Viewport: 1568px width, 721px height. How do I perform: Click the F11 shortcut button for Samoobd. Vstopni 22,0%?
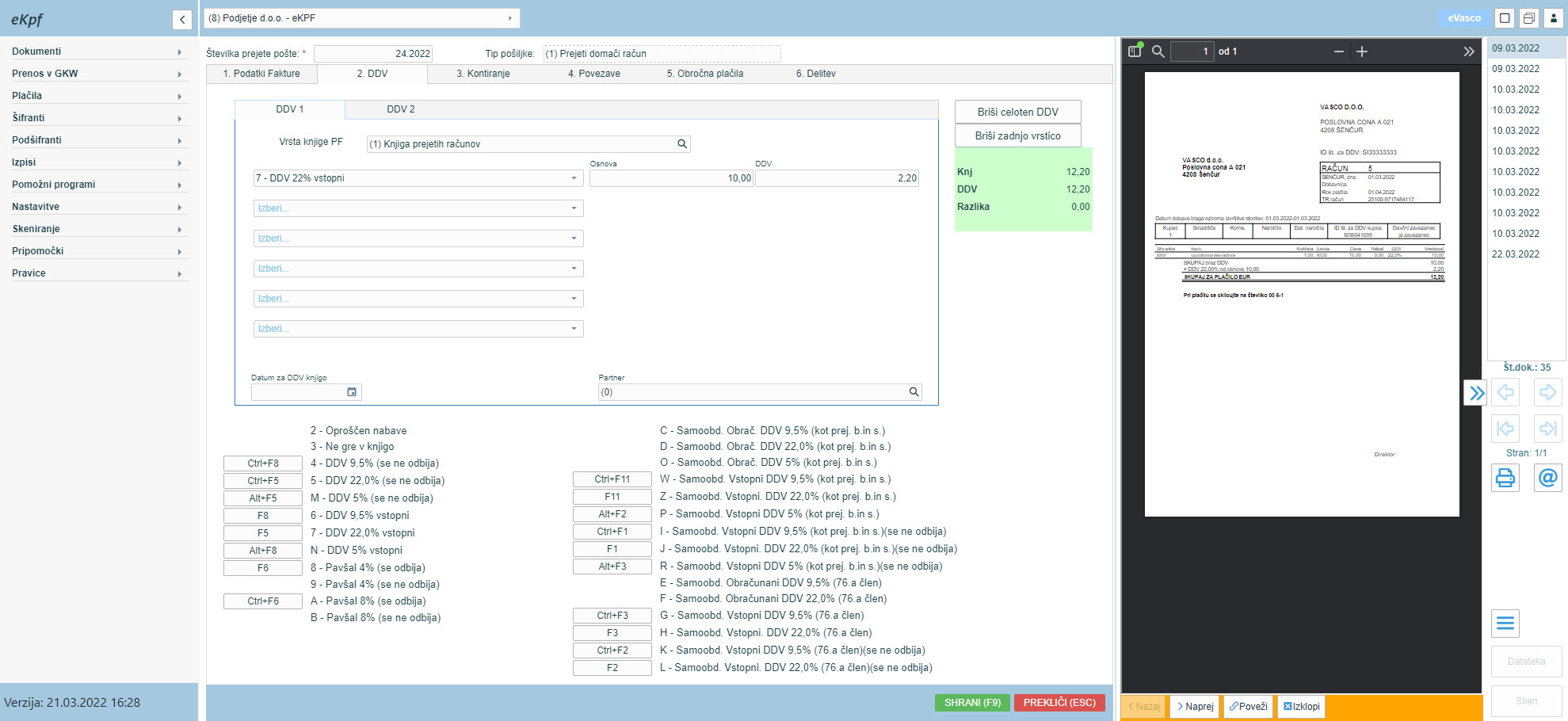point(612,497)
